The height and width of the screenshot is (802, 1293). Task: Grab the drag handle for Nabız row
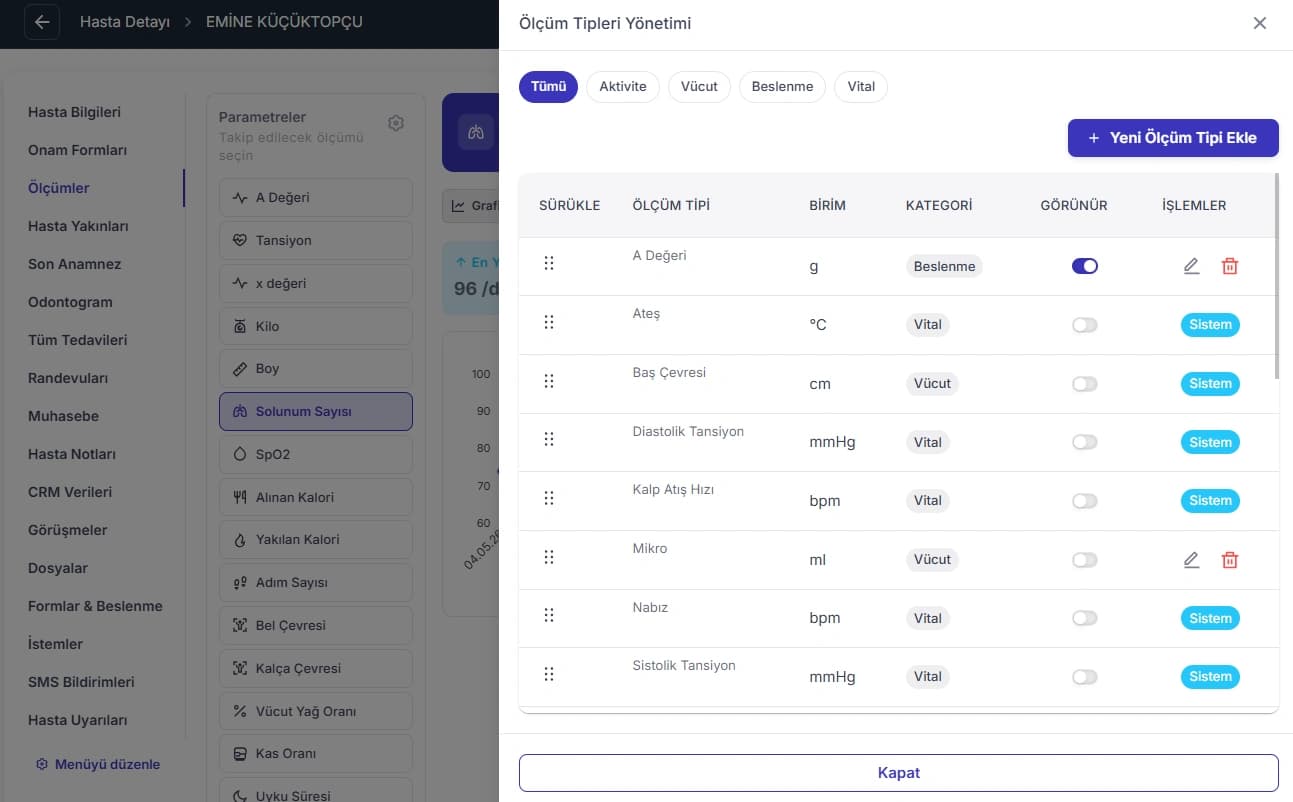(549, 615)
